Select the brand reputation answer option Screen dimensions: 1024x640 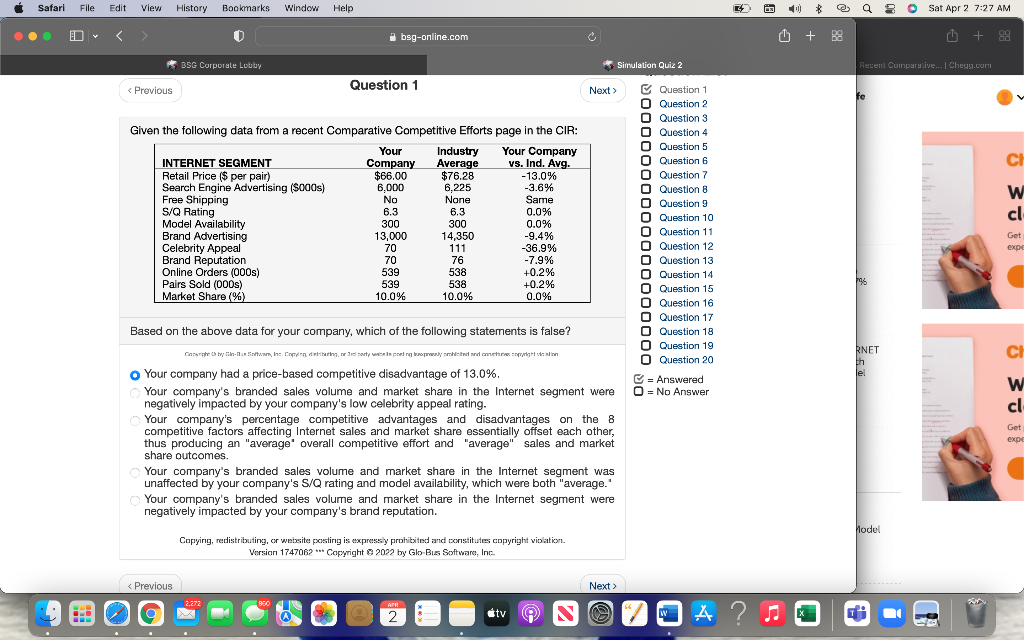[135, 499]
